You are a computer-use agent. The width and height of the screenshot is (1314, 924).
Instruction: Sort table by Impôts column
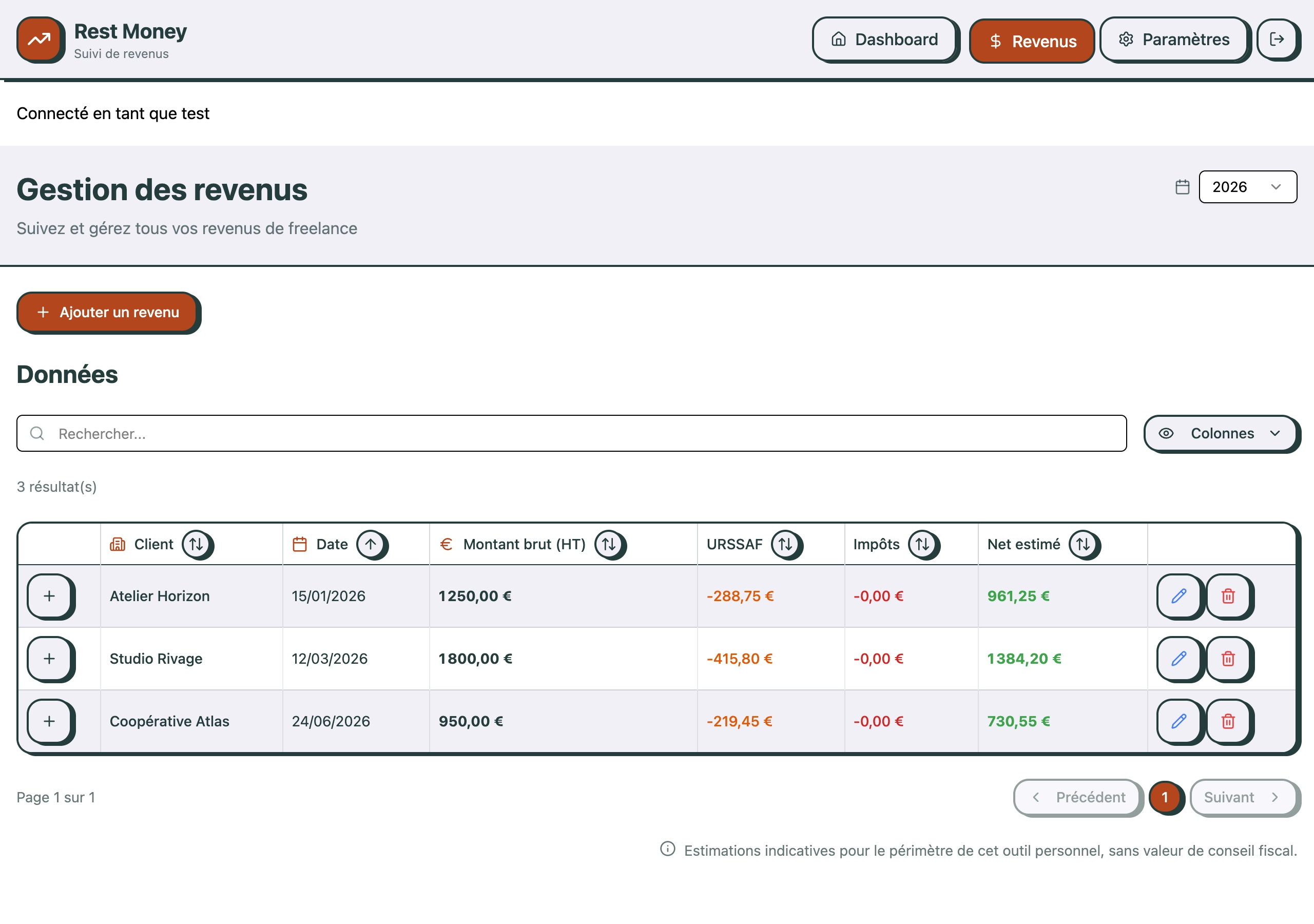tap(922, 544)
